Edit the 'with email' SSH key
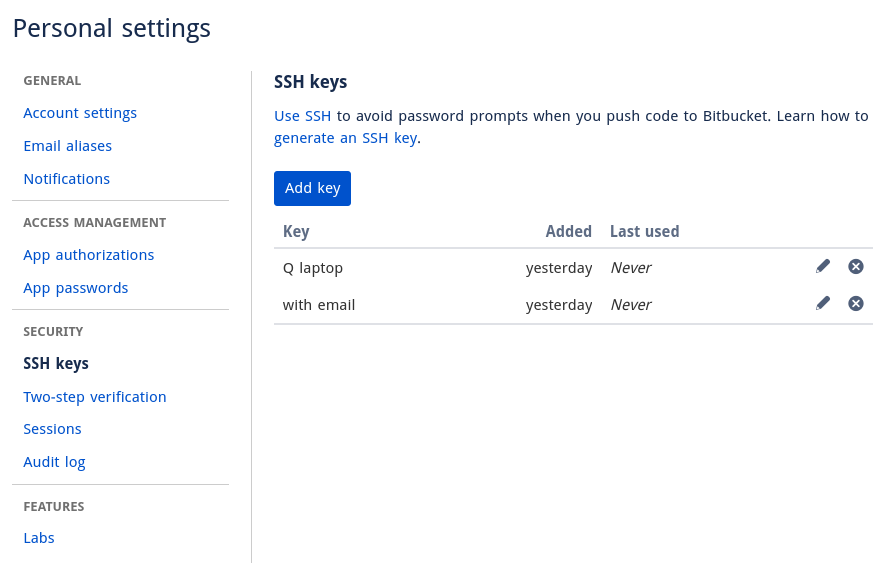This screenshot has width=892, height=563. click(x=823, y=304)
